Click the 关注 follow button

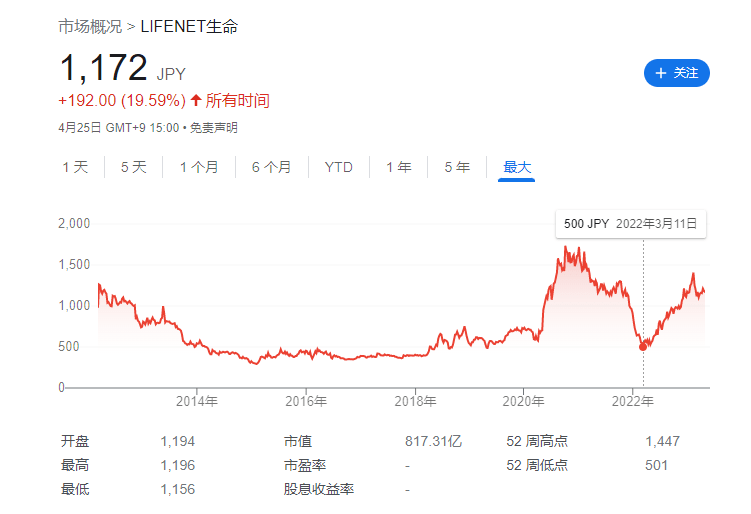[x=676, y=73]
